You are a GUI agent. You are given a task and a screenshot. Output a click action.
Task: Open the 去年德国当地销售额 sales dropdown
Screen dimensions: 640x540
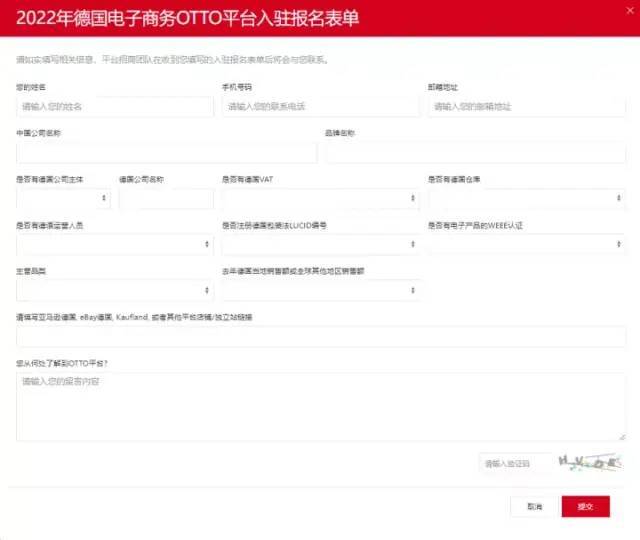pos(320,291)
